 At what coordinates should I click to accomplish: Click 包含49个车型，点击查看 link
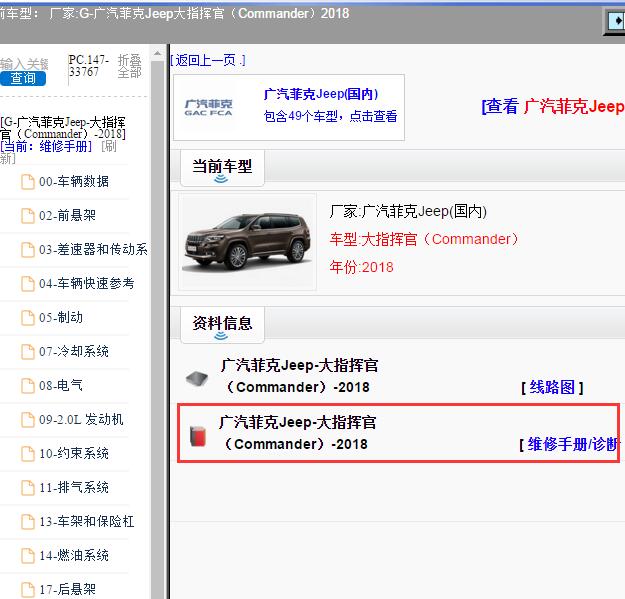coord(330,116)
